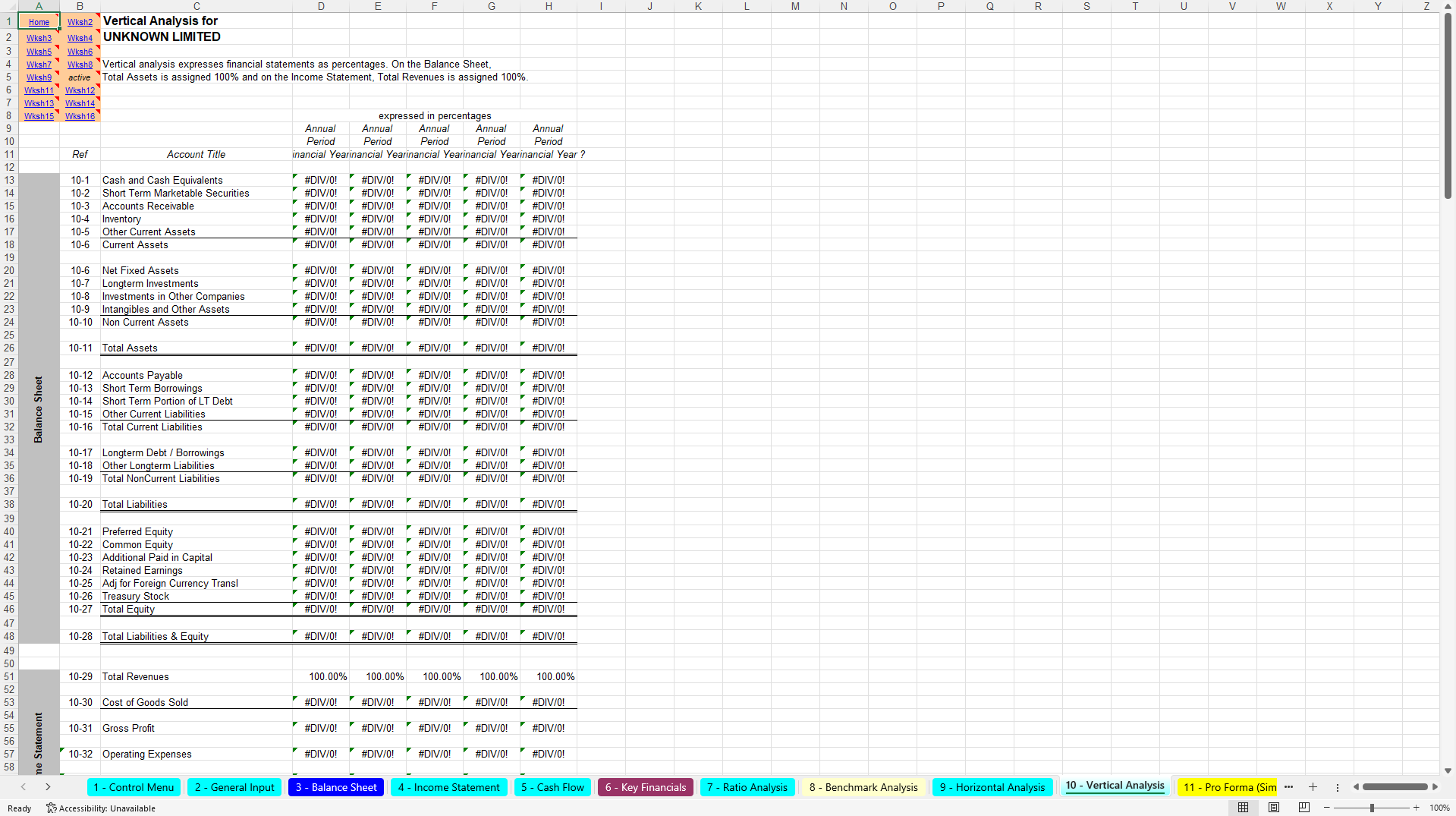Click the horizontal scrollbar thumb
The height and width of the screenshot is (816, 1456).
point(1395,787)
